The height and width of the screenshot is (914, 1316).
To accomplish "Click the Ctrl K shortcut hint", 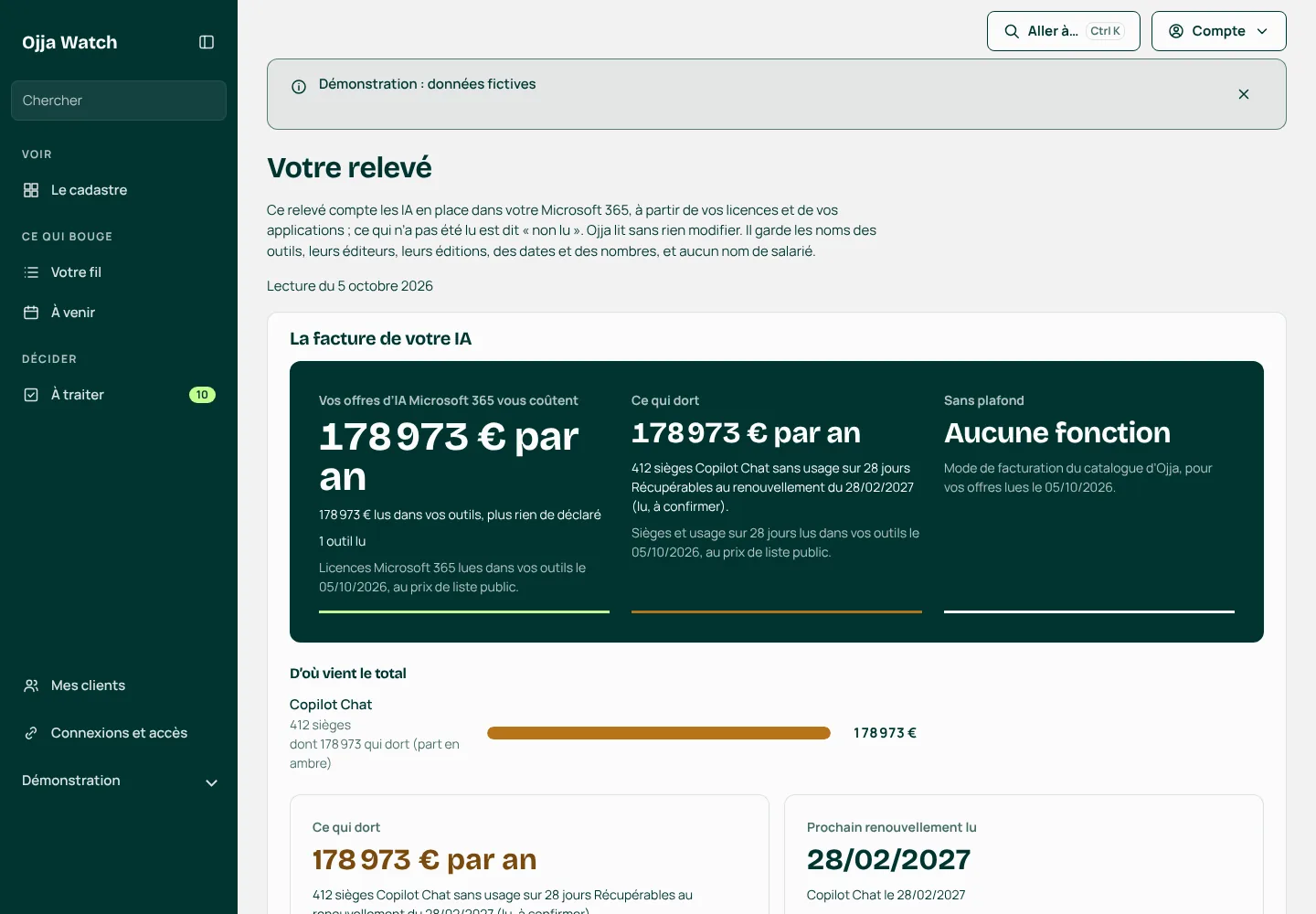I will (x=1105, y=31).
